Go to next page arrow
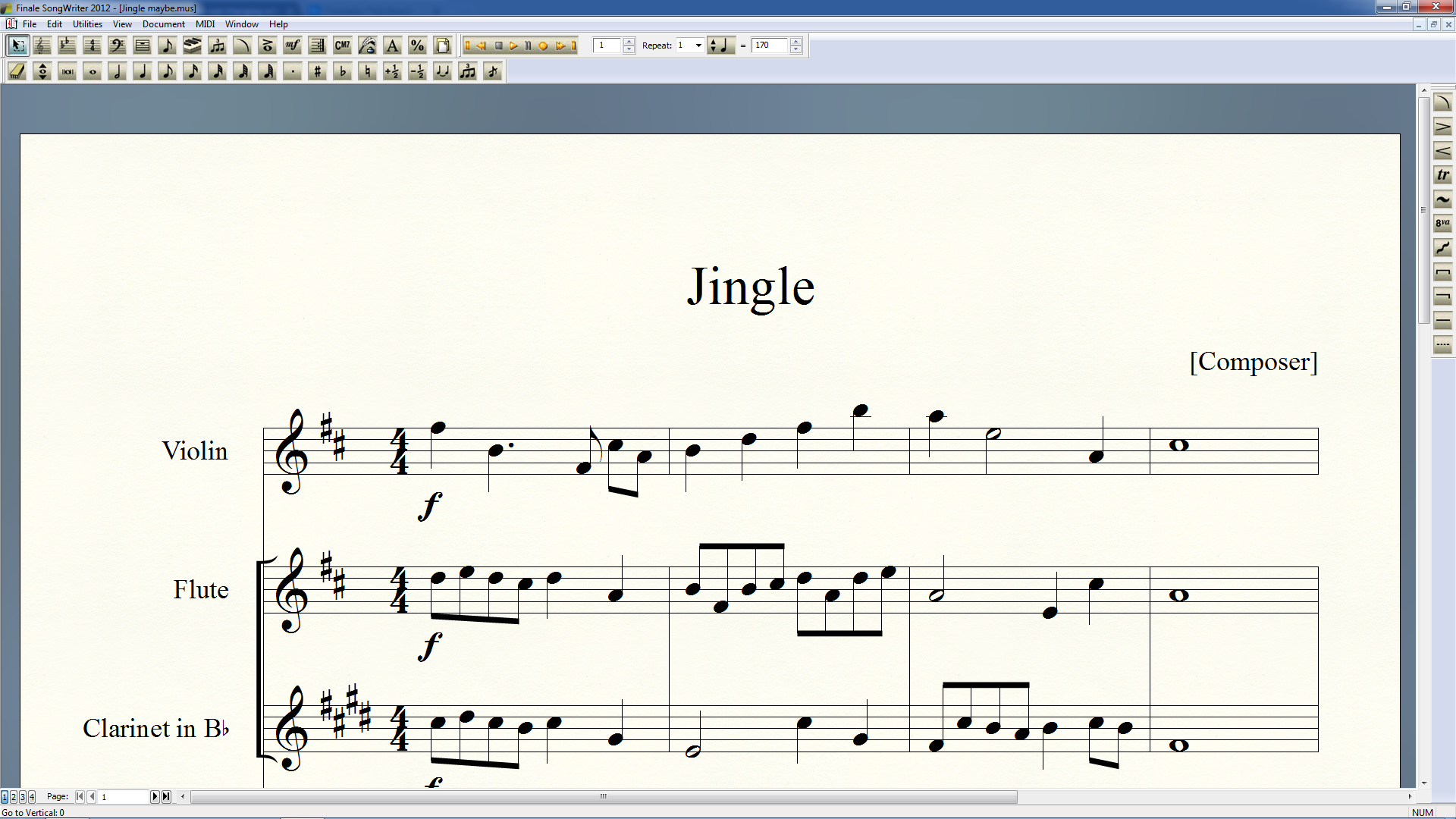The image size is (1456, 819). pyautogui.click(x=155, y=796)
